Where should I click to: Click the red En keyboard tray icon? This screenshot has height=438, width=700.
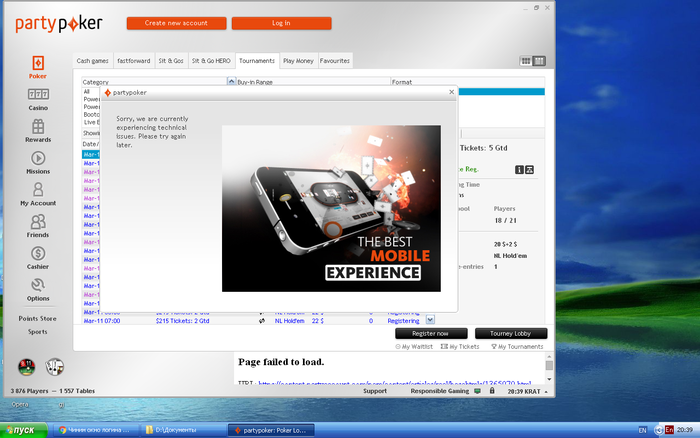pos(669,430)
